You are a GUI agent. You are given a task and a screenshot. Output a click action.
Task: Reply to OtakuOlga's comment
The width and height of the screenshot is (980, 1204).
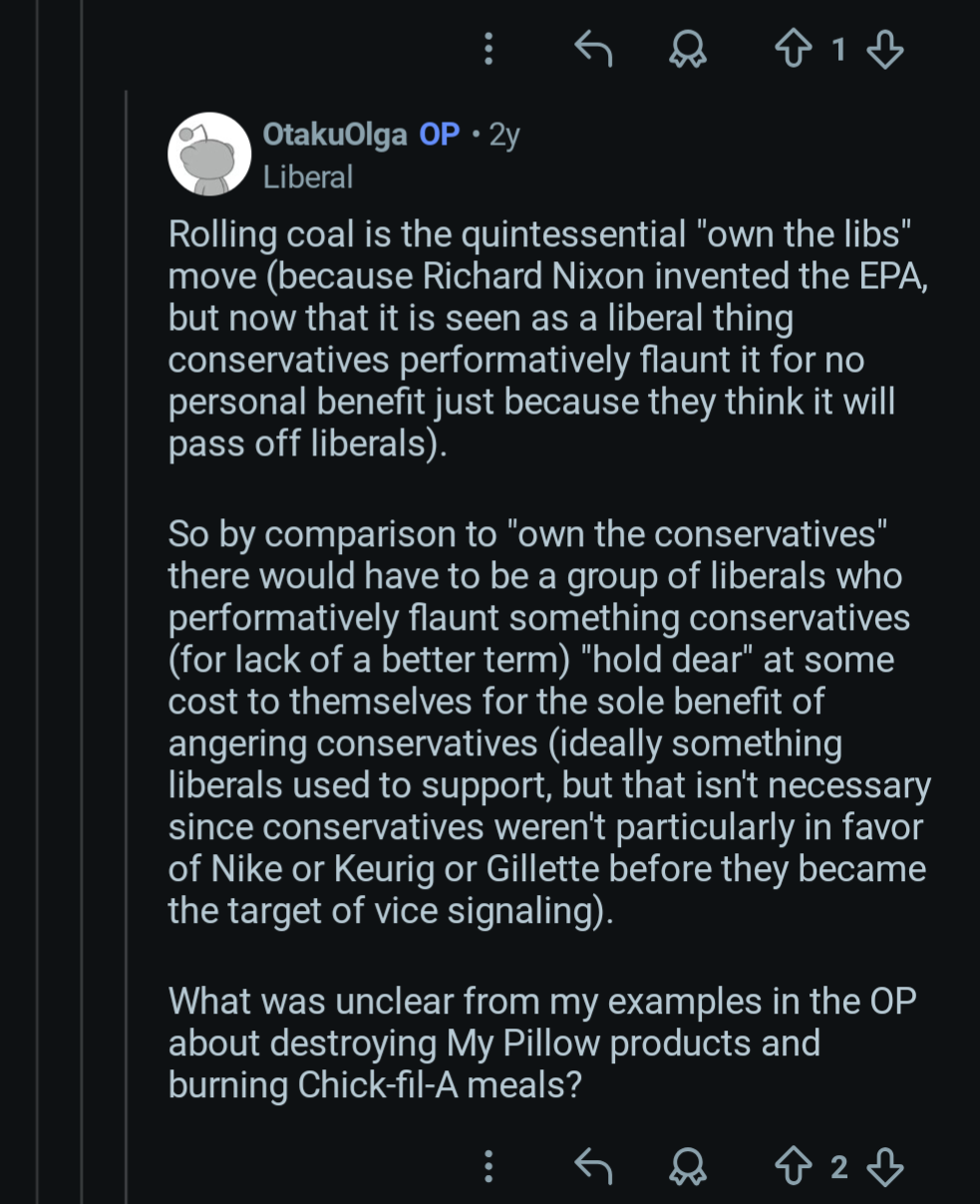pos(593,1166)
